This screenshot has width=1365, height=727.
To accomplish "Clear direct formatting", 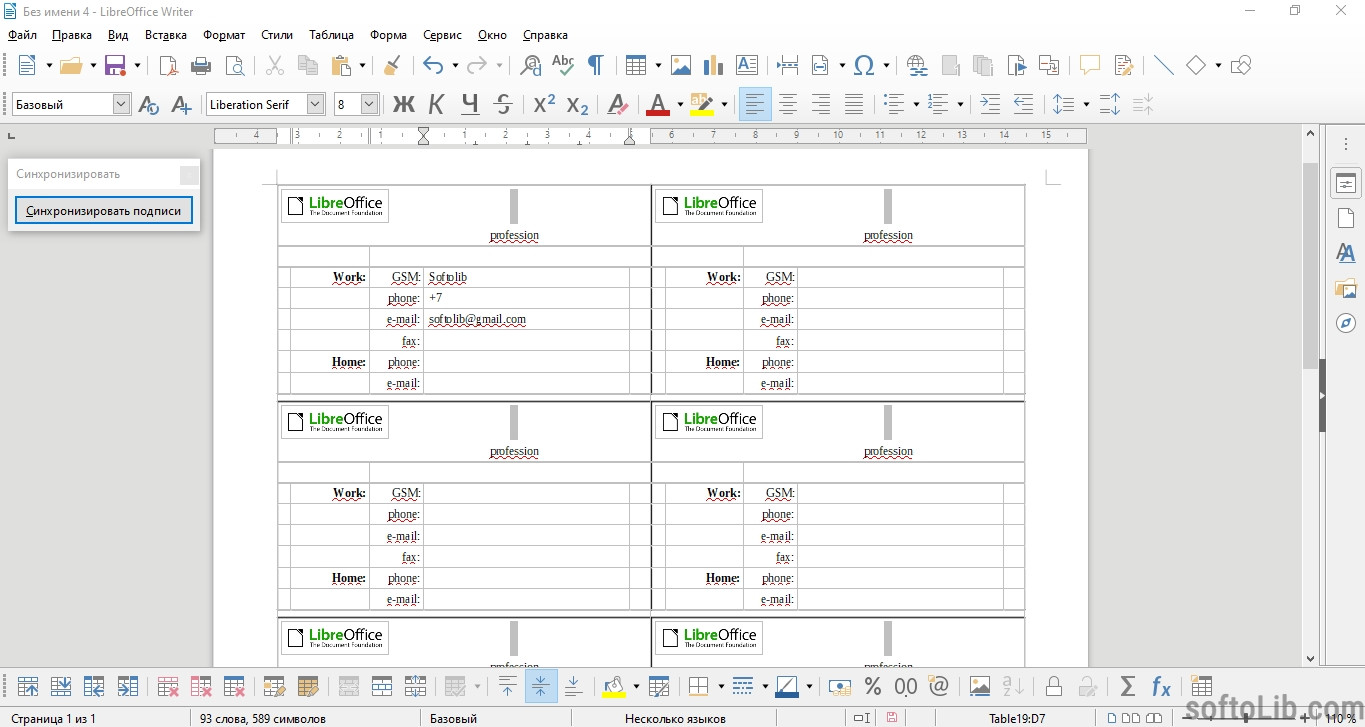I will click(618, 104).
